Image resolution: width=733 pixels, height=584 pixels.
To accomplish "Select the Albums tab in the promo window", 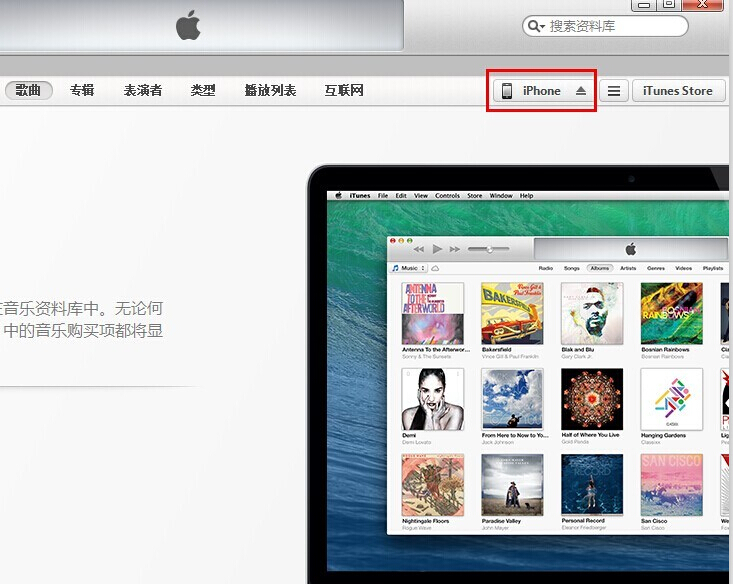I will [x=599, y=268].
